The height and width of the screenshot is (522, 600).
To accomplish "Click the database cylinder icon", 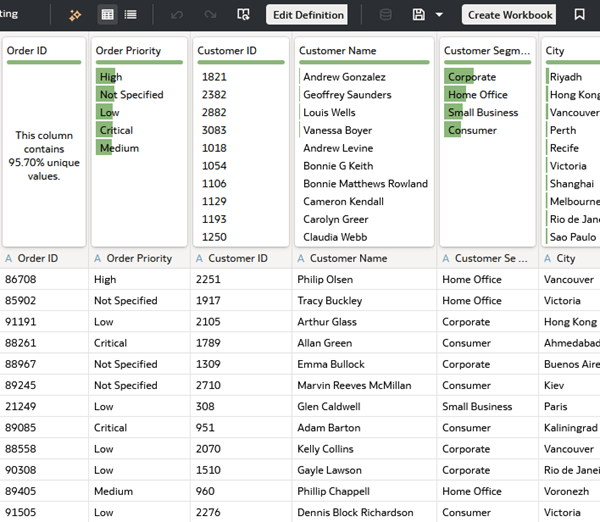I will point(385,15).
